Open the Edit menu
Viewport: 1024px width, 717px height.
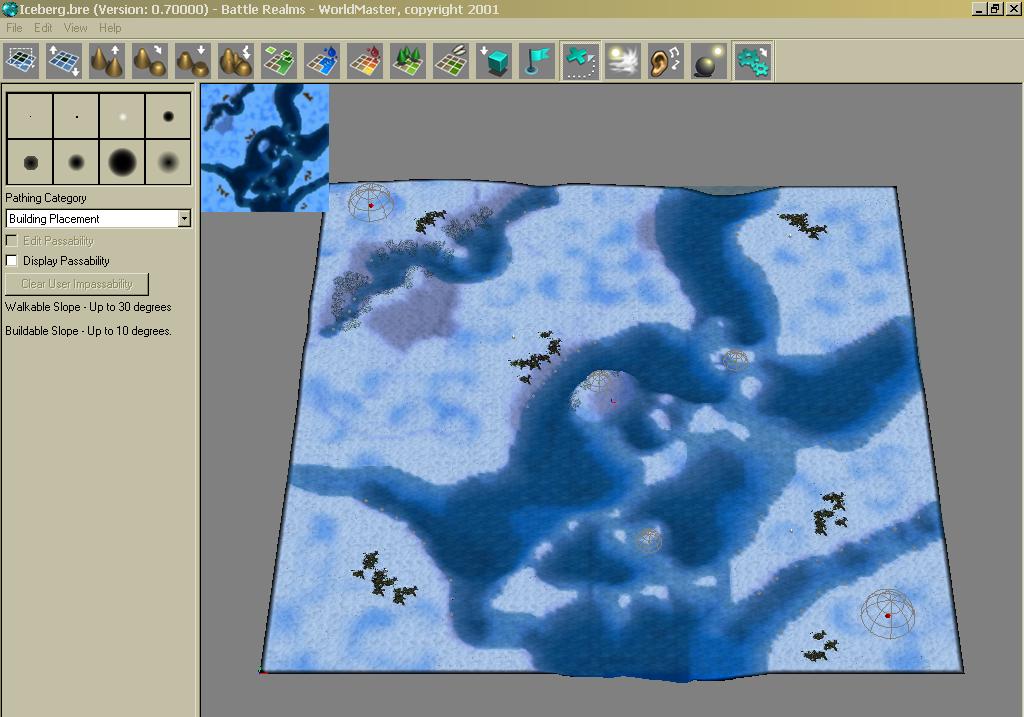(x=43, y=28)
